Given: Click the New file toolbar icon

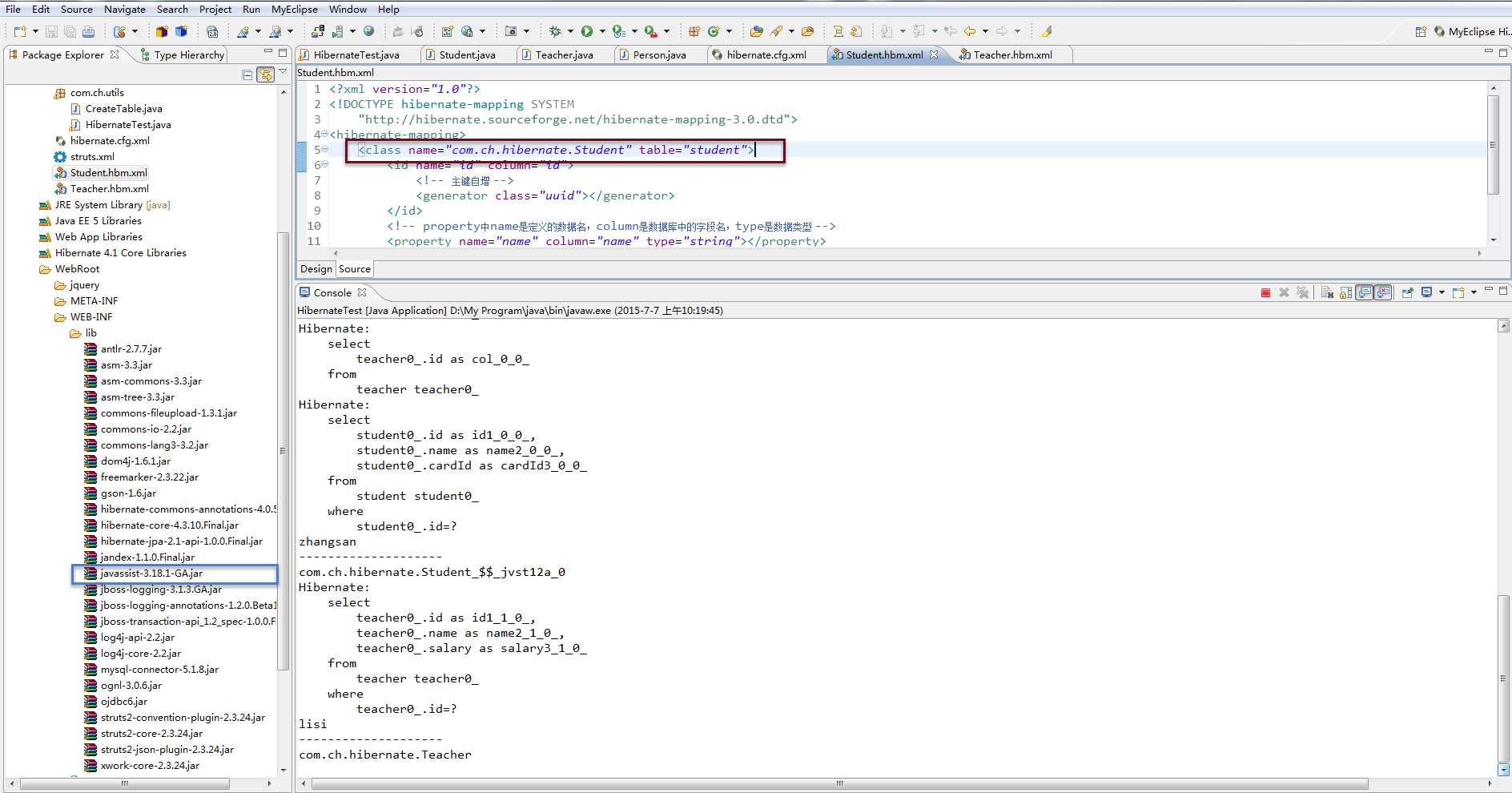Looking at the screenshot, I should (x=20, y=31).
